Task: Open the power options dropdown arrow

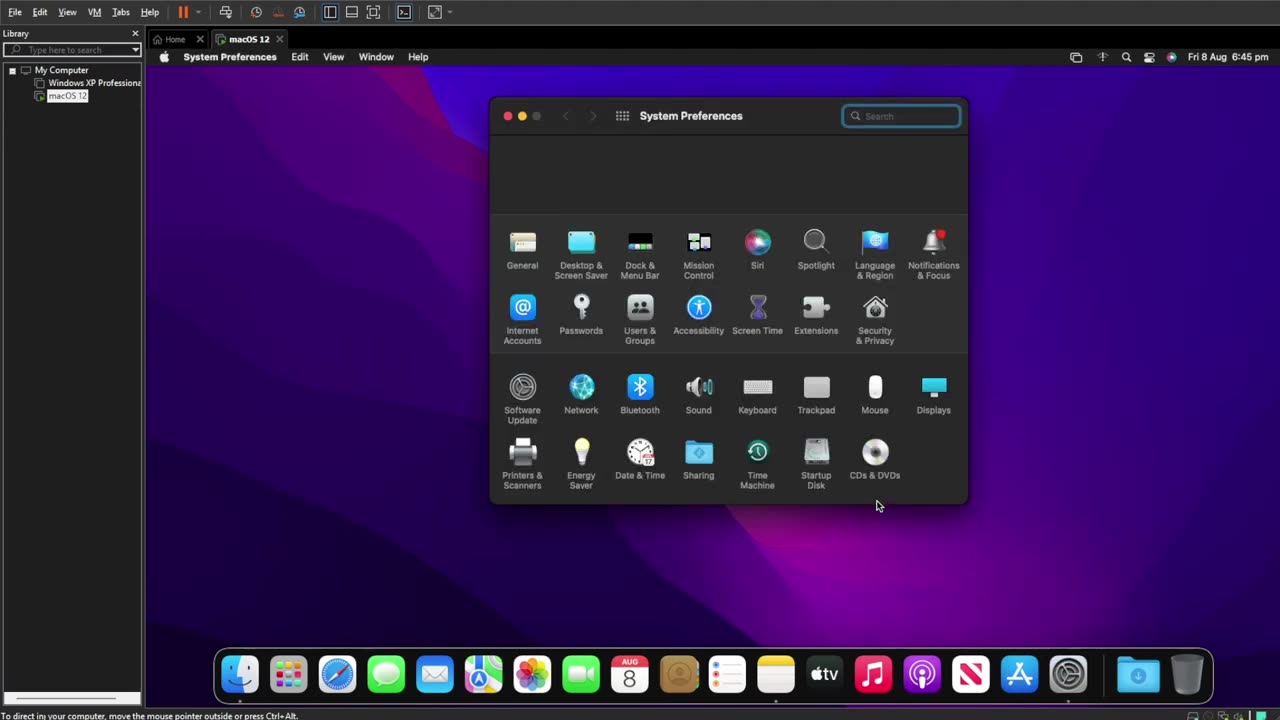Action: click(x=198, y=12)
